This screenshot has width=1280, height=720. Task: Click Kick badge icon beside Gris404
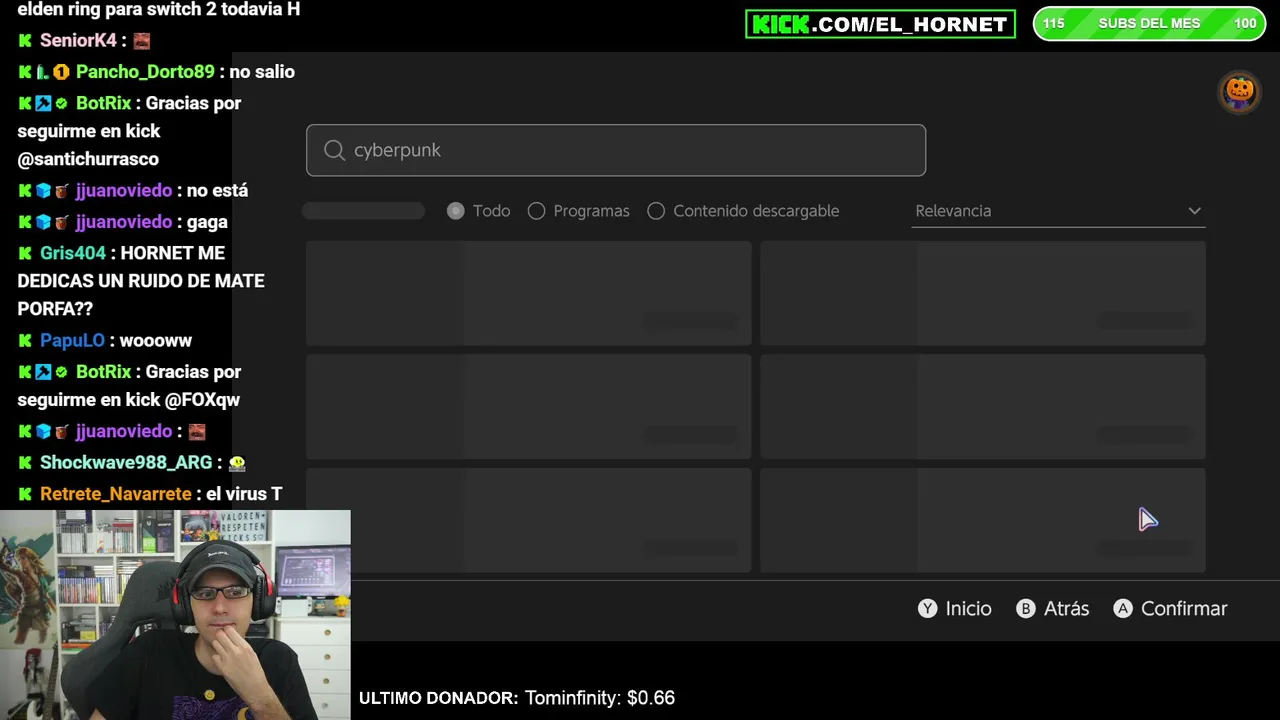tap(25, 253)
